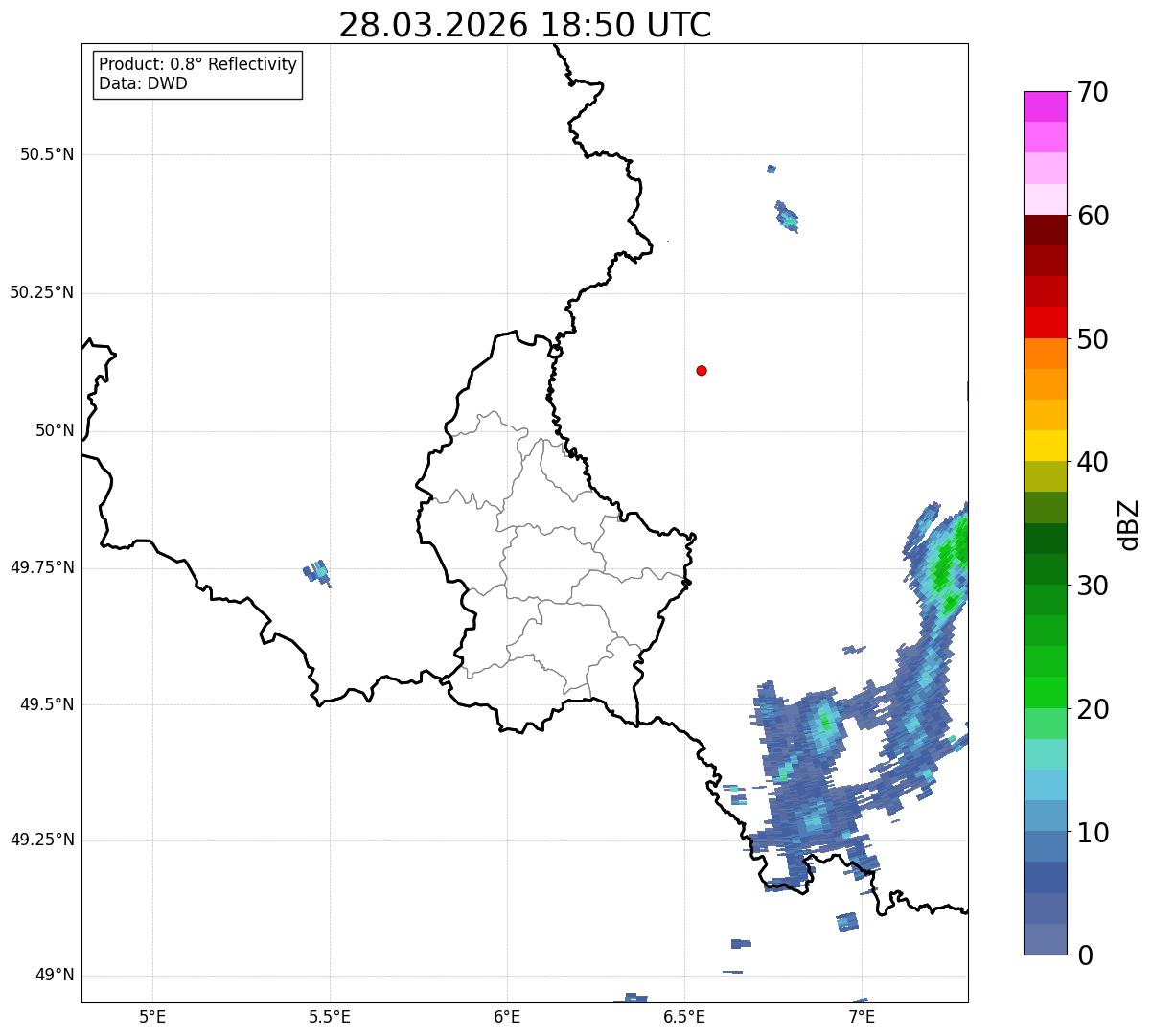The width and height of the screenshot is (1152, 1036).
Task: Click the 49.75°N latitude label
Action: (42, 567)
